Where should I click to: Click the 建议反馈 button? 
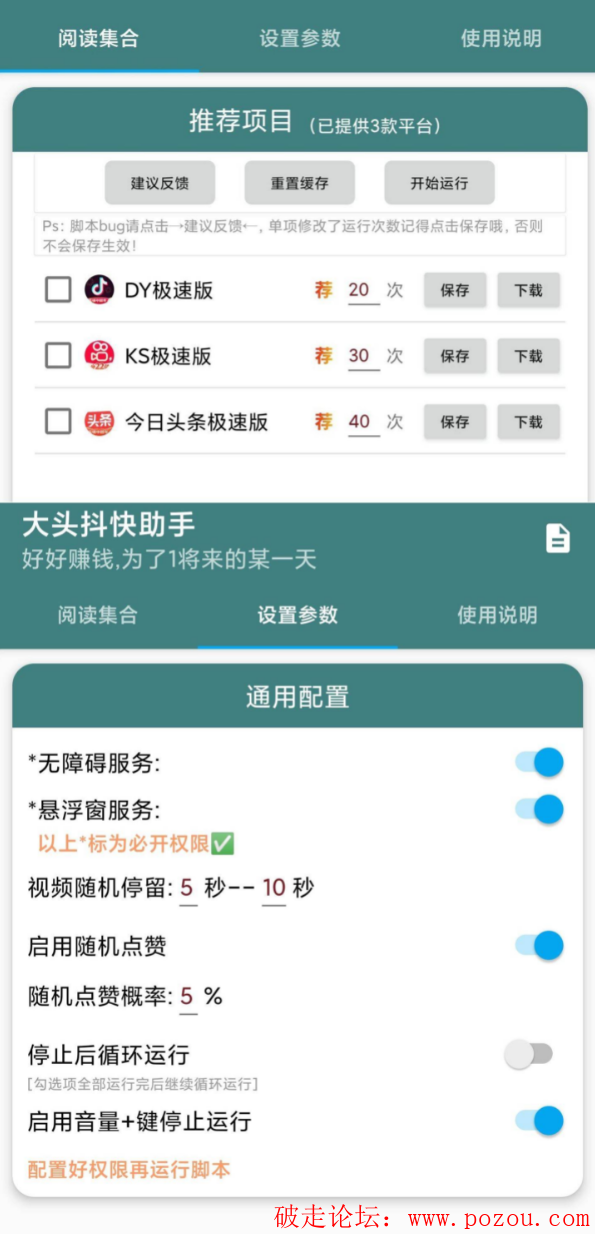(160, 183)
